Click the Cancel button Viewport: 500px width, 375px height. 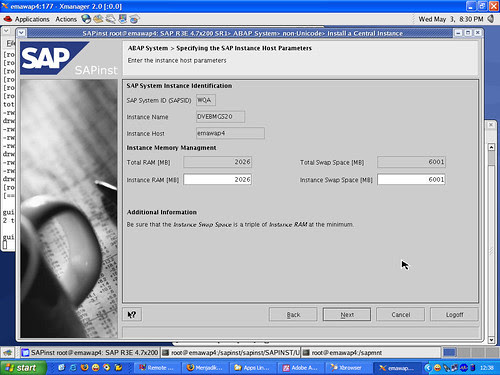click(x=401, y=314)
